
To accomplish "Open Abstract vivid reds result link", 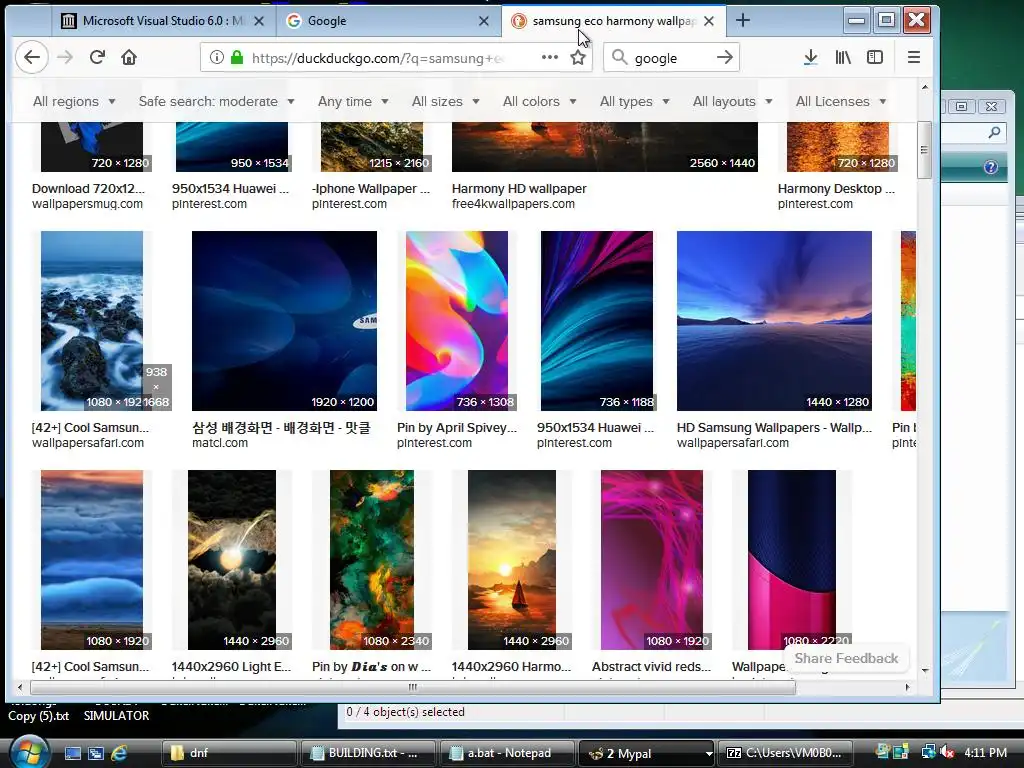I will click(651, 667).
